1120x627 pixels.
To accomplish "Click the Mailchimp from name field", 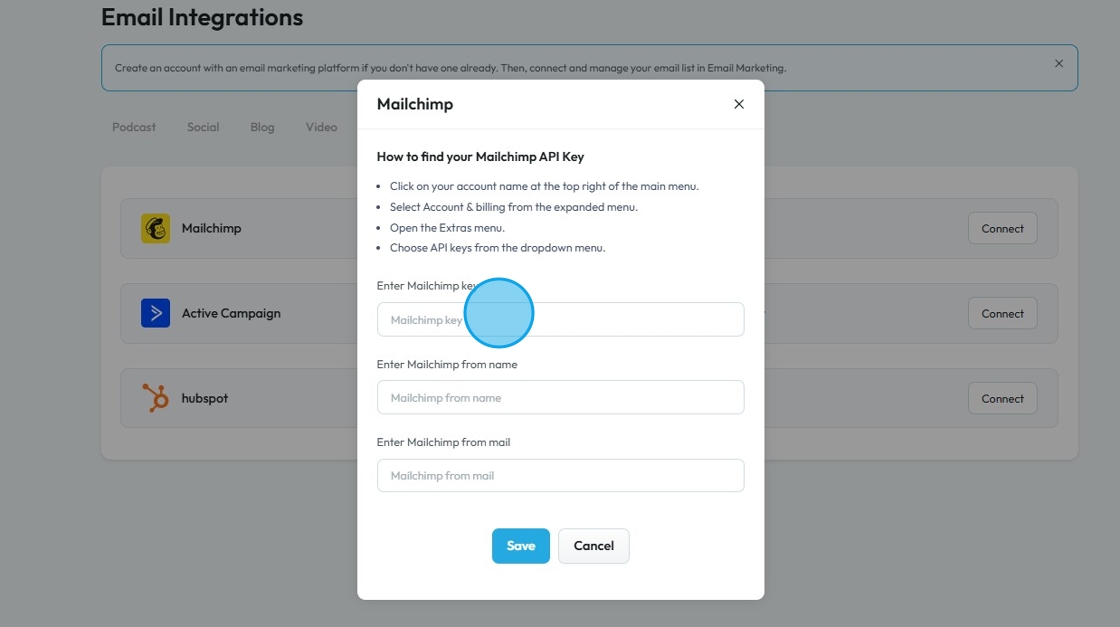I will coord(560,398).
